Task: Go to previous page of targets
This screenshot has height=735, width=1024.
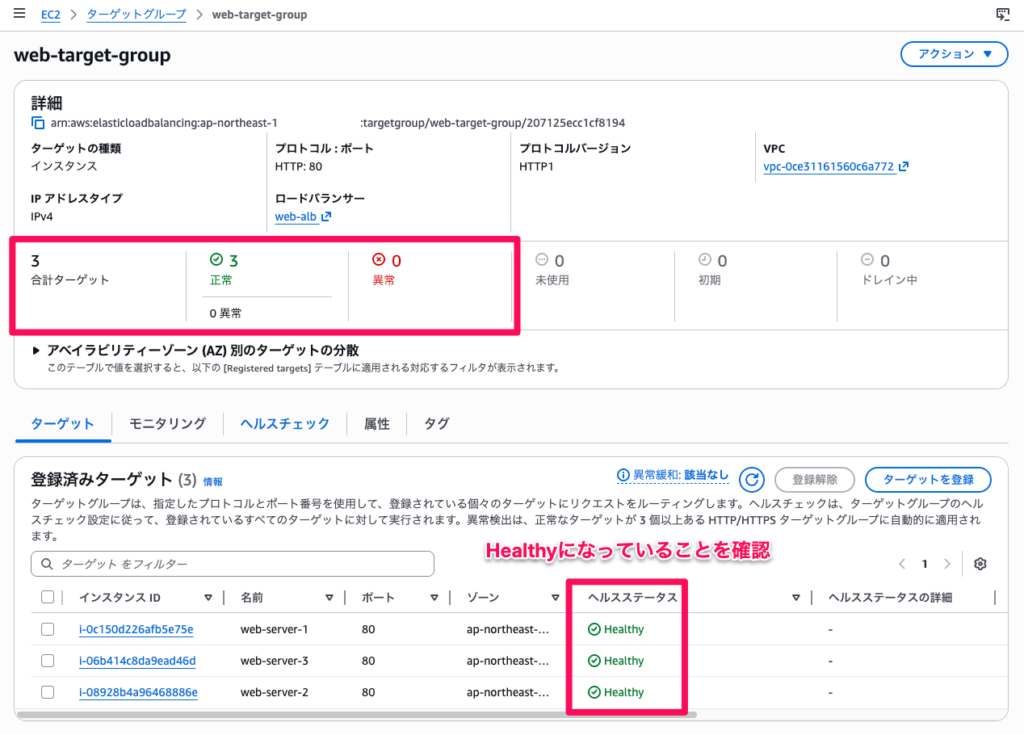Action: 903,564
